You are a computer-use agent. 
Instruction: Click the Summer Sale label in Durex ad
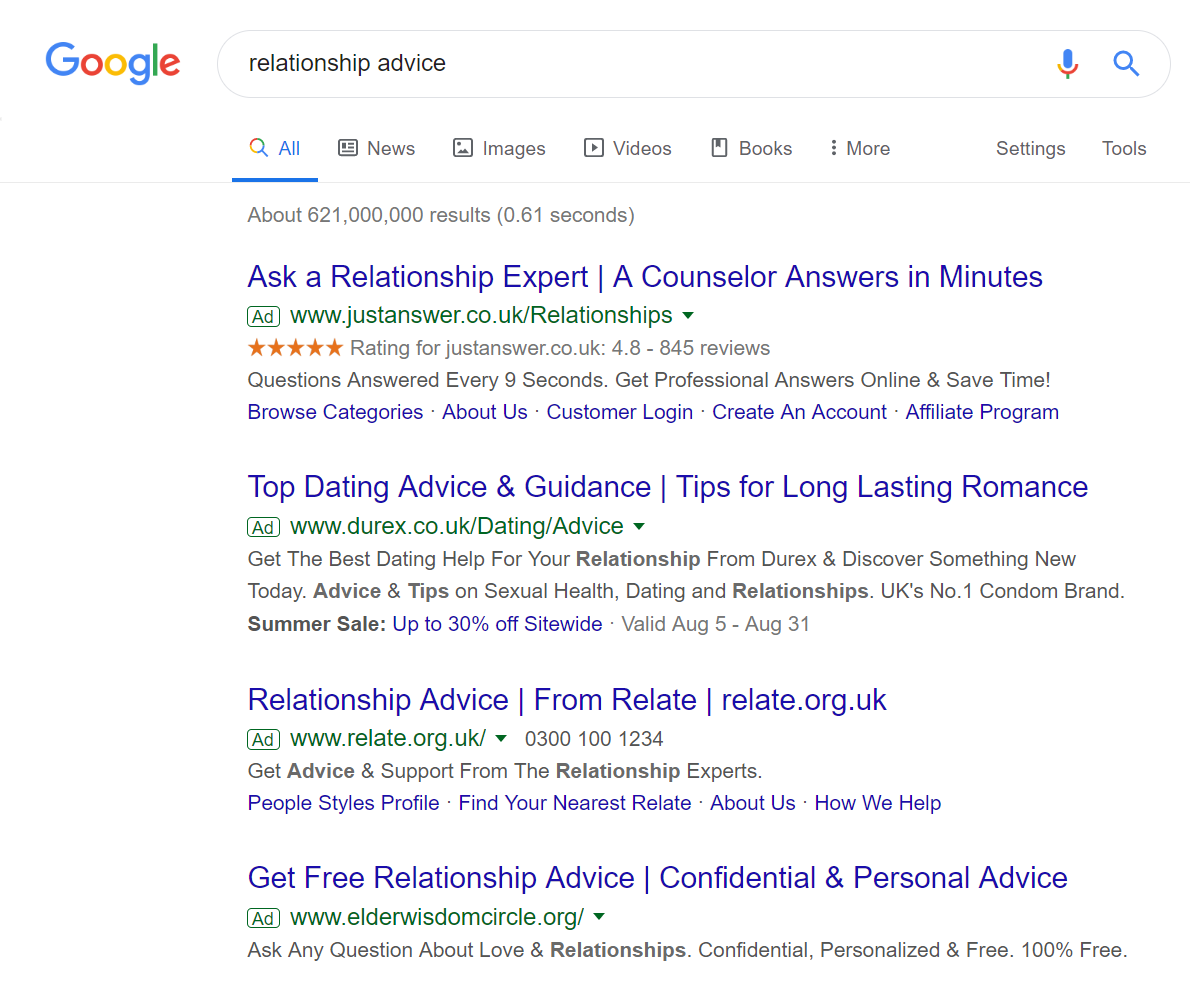click(x=316, y=624)
